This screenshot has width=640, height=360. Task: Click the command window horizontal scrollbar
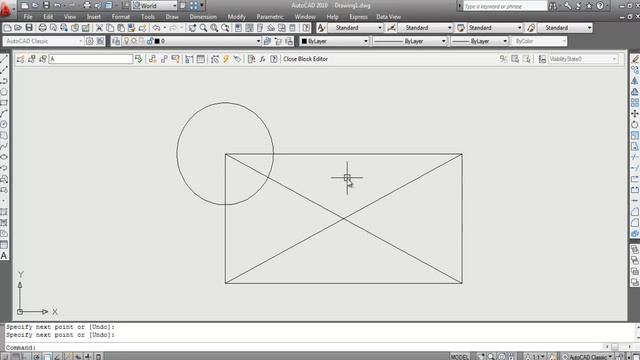tap(618, 347)
